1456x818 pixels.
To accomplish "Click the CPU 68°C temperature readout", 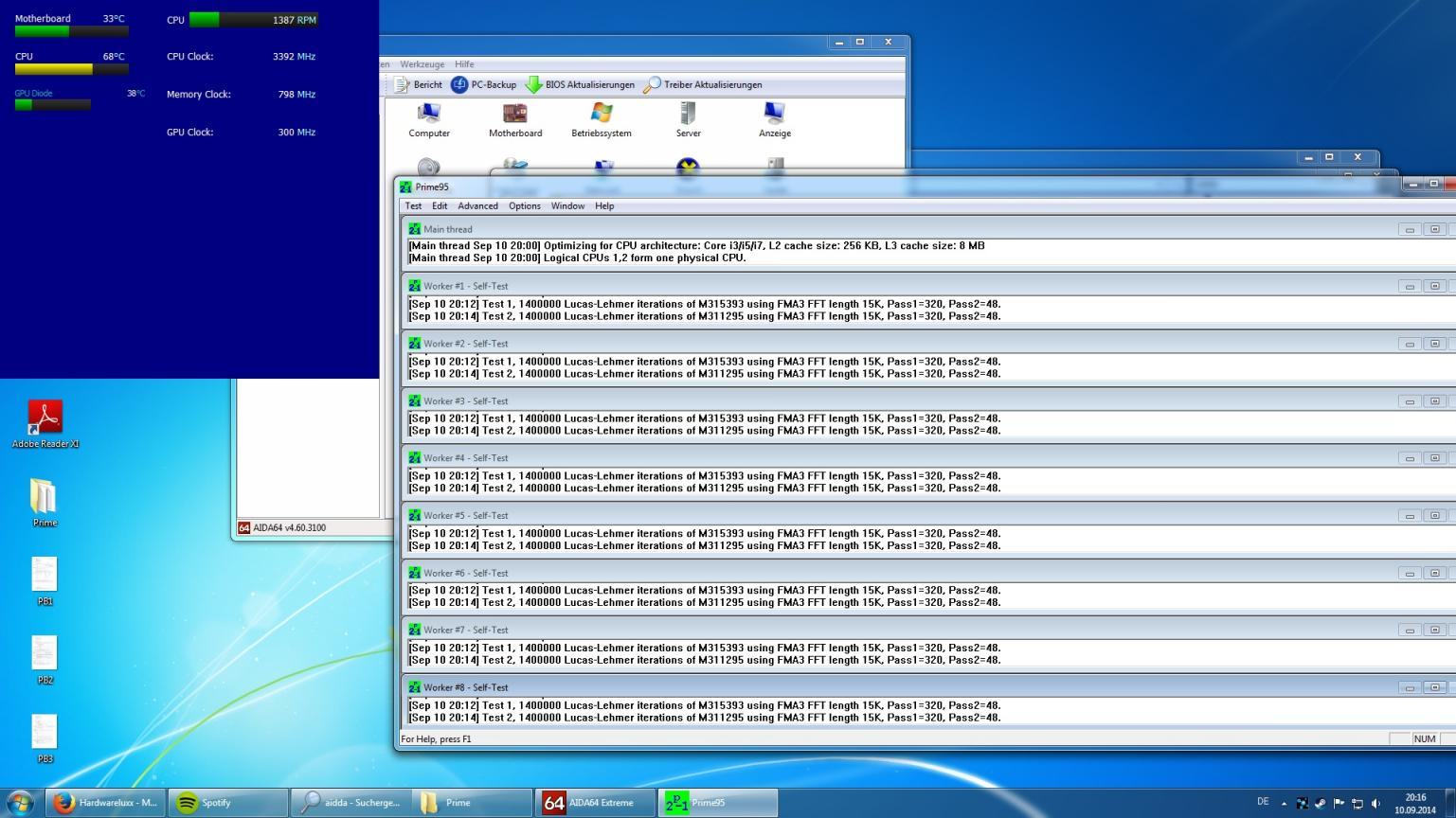I will point(114,56).
